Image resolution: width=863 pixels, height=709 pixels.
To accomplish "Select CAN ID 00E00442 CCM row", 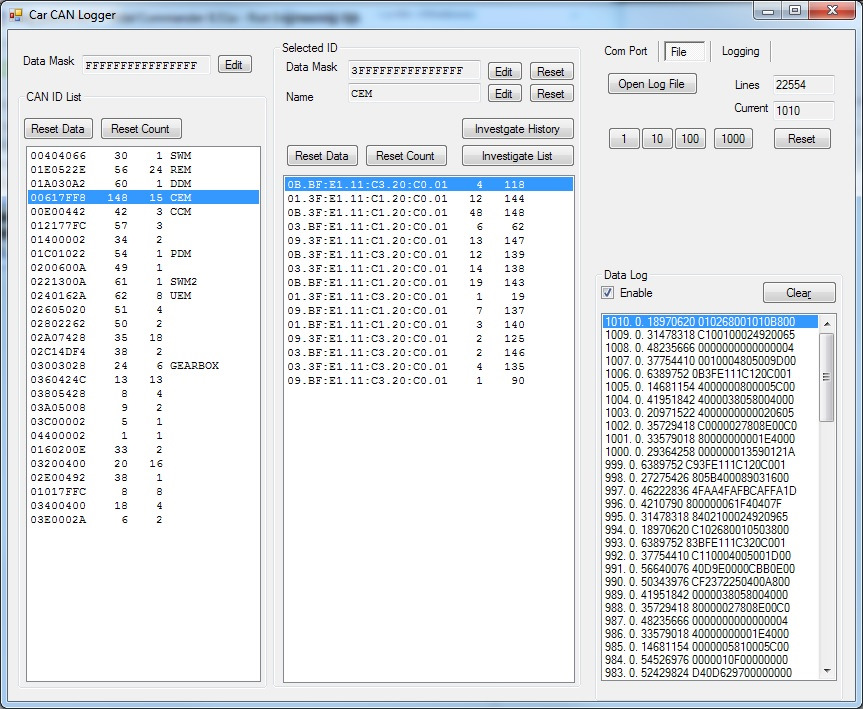I will pyautogui.click(x=143, y=212).
